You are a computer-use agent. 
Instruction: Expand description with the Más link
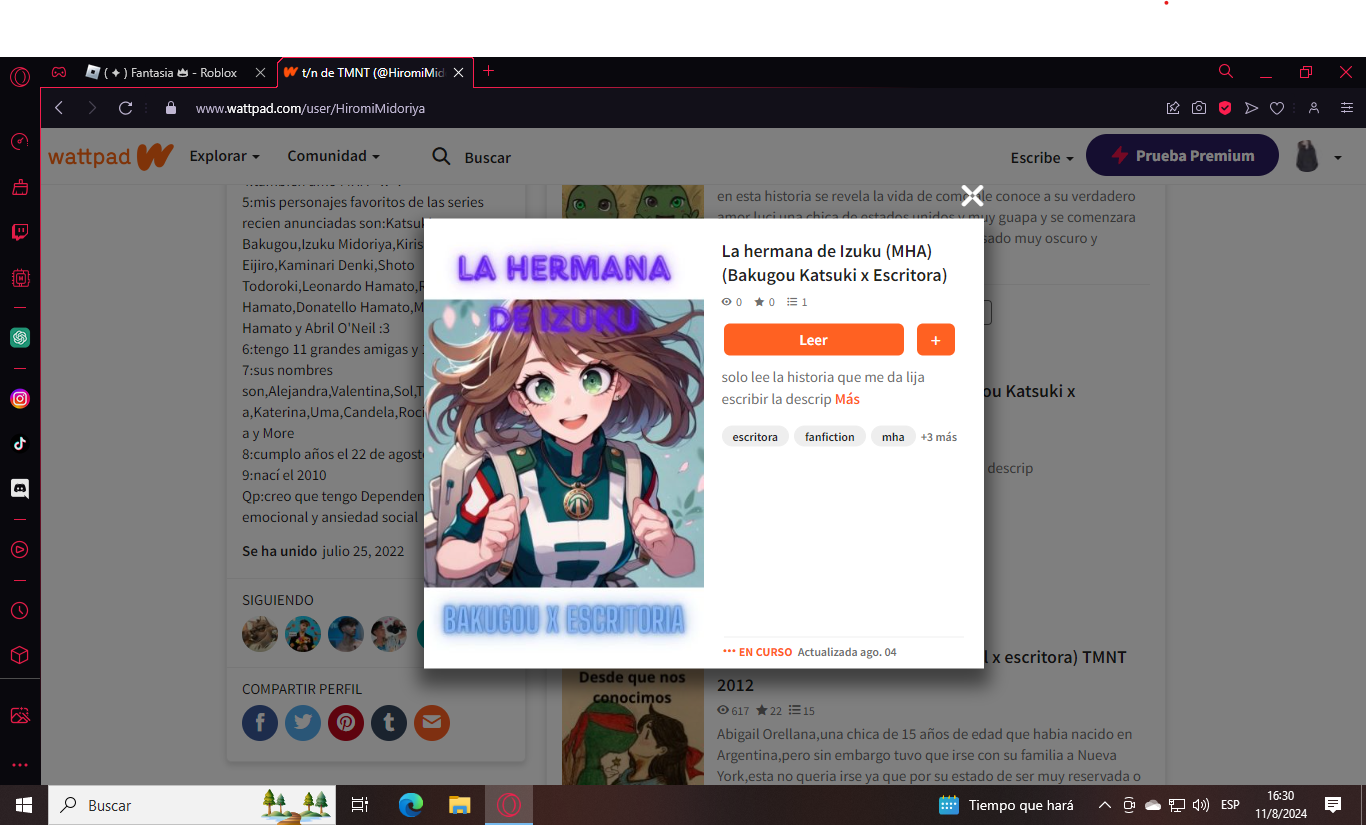pyautogui.click(x=847, y=399)
